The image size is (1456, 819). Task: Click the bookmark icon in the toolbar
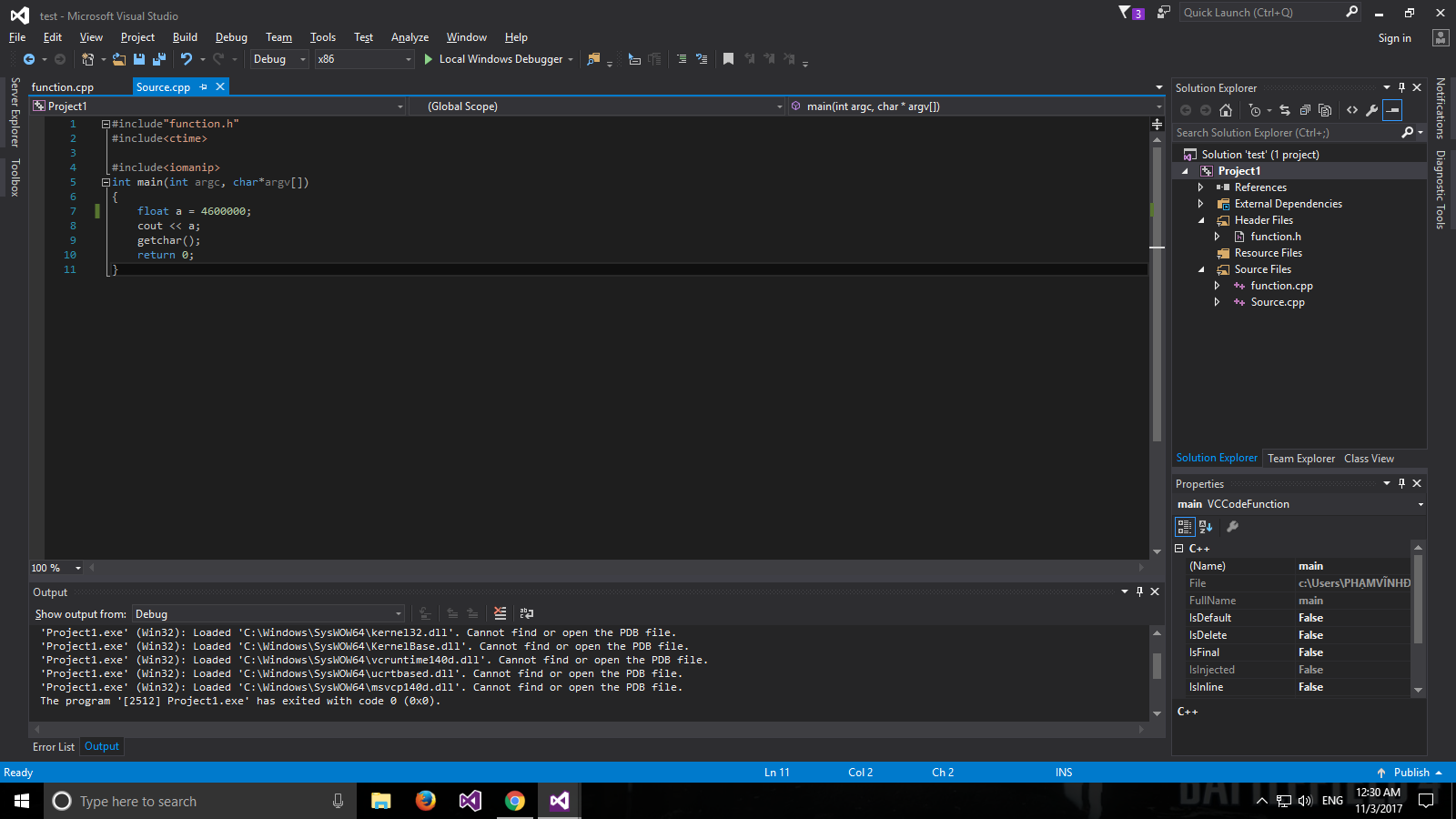(728, 59)
